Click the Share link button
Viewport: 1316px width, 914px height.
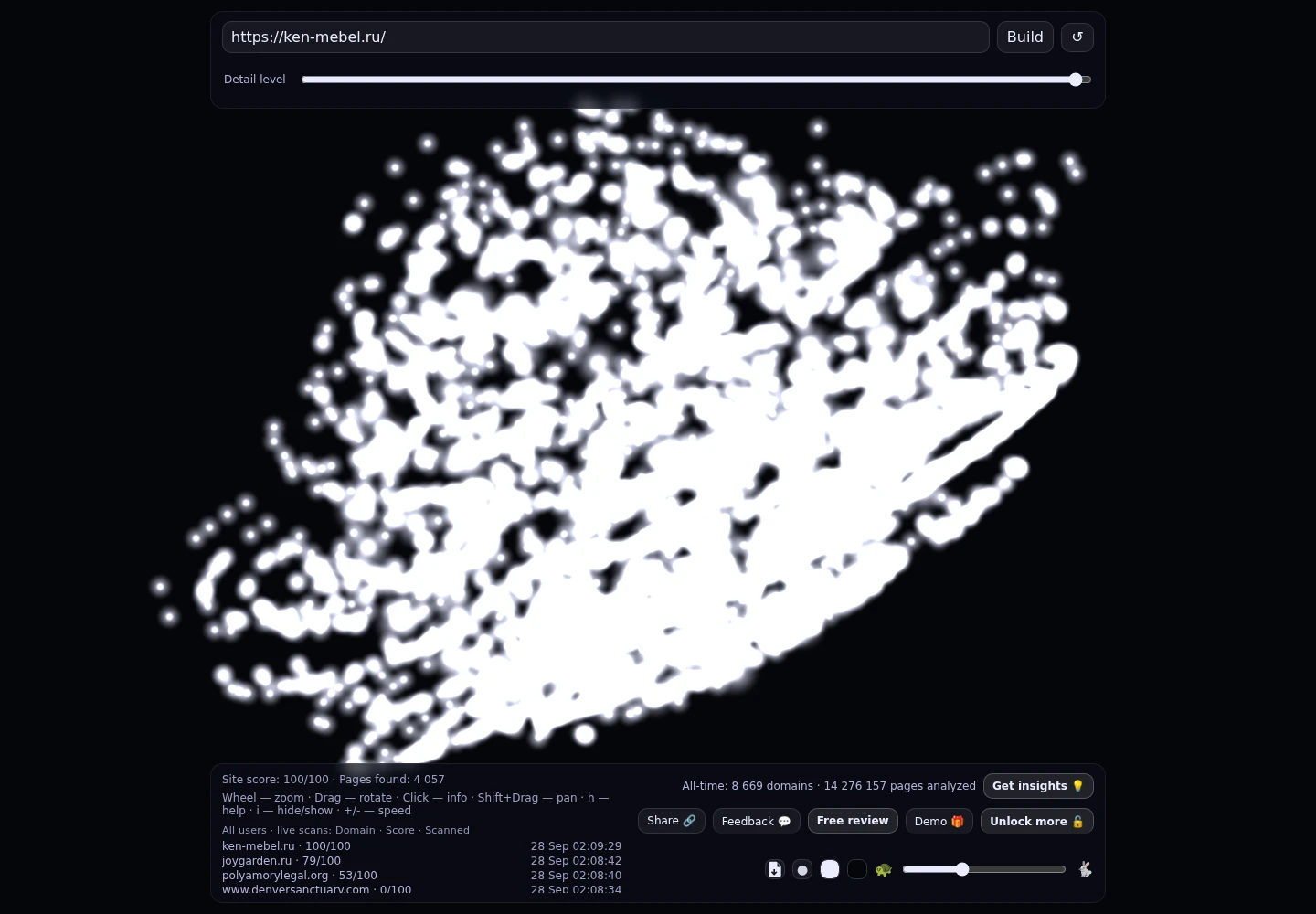672,821
